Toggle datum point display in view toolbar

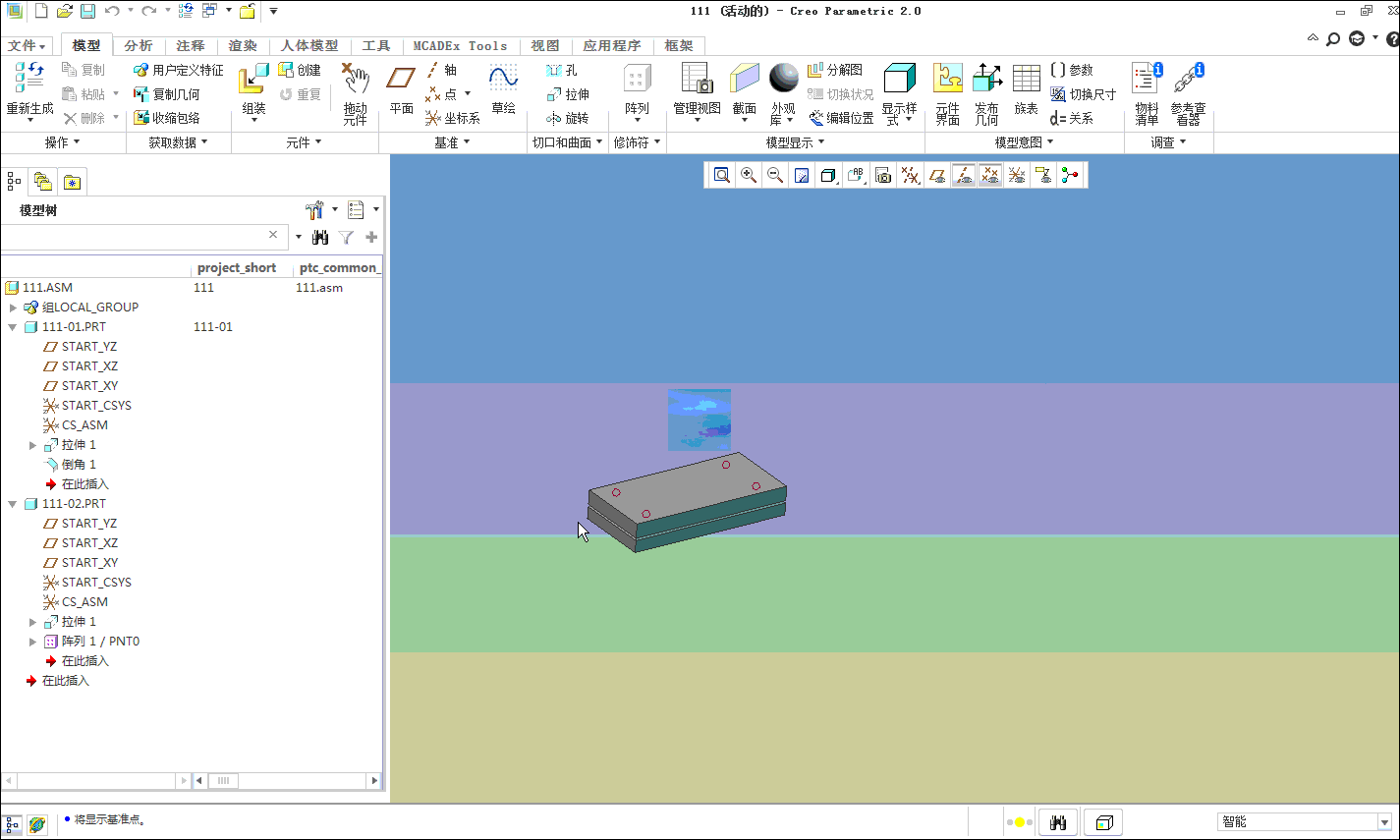[x=990, y=176]
